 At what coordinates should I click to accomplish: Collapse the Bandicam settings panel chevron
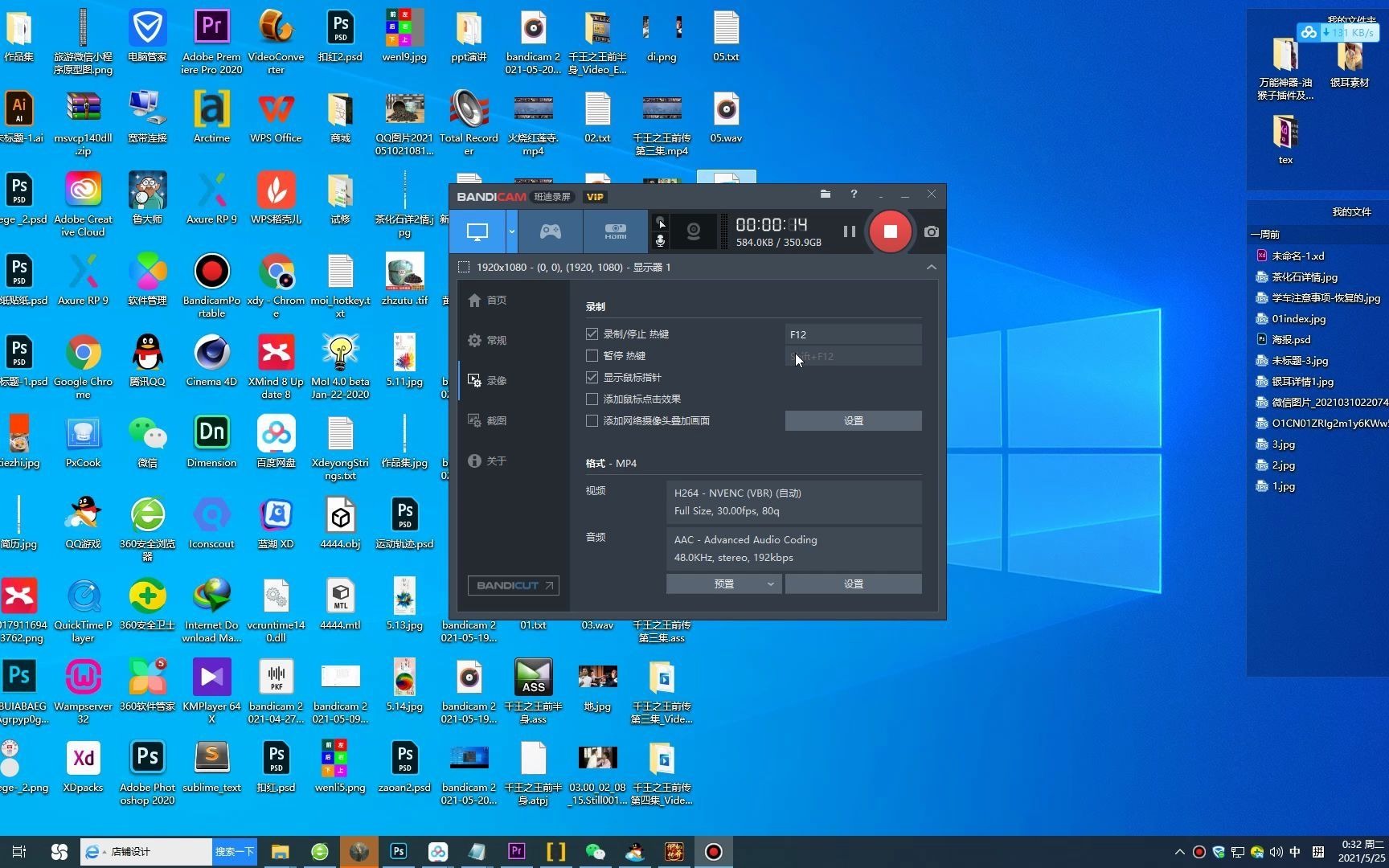(932, 267)
